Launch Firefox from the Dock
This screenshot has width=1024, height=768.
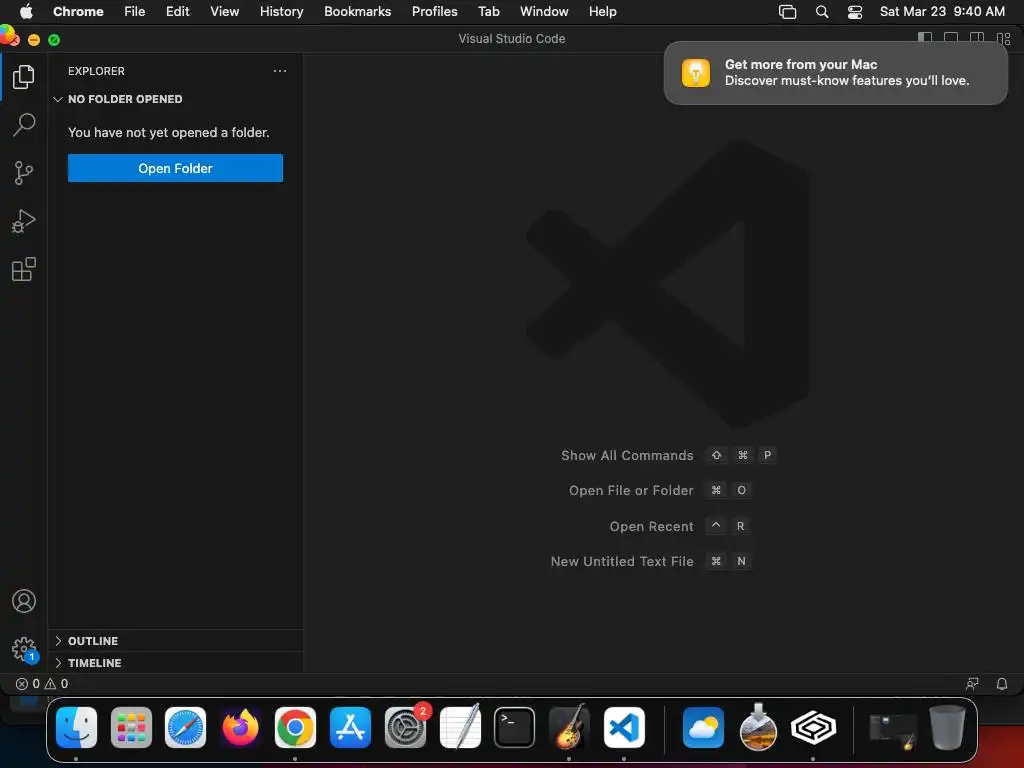(240, 727)
